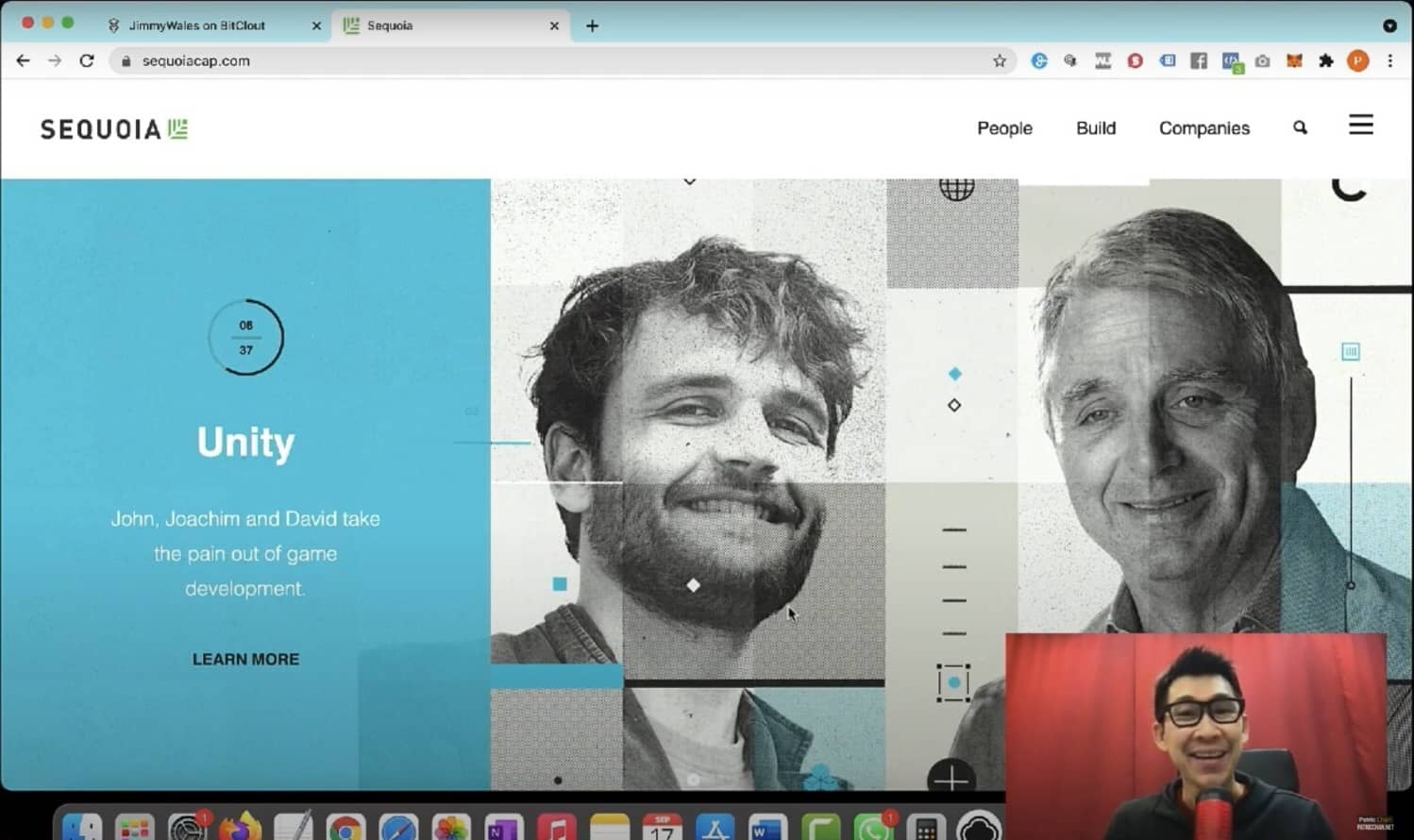The image size is (1414, 840).
Task: Open the Sequoia hamburger menu
Action: click(x=1360, y=125)
